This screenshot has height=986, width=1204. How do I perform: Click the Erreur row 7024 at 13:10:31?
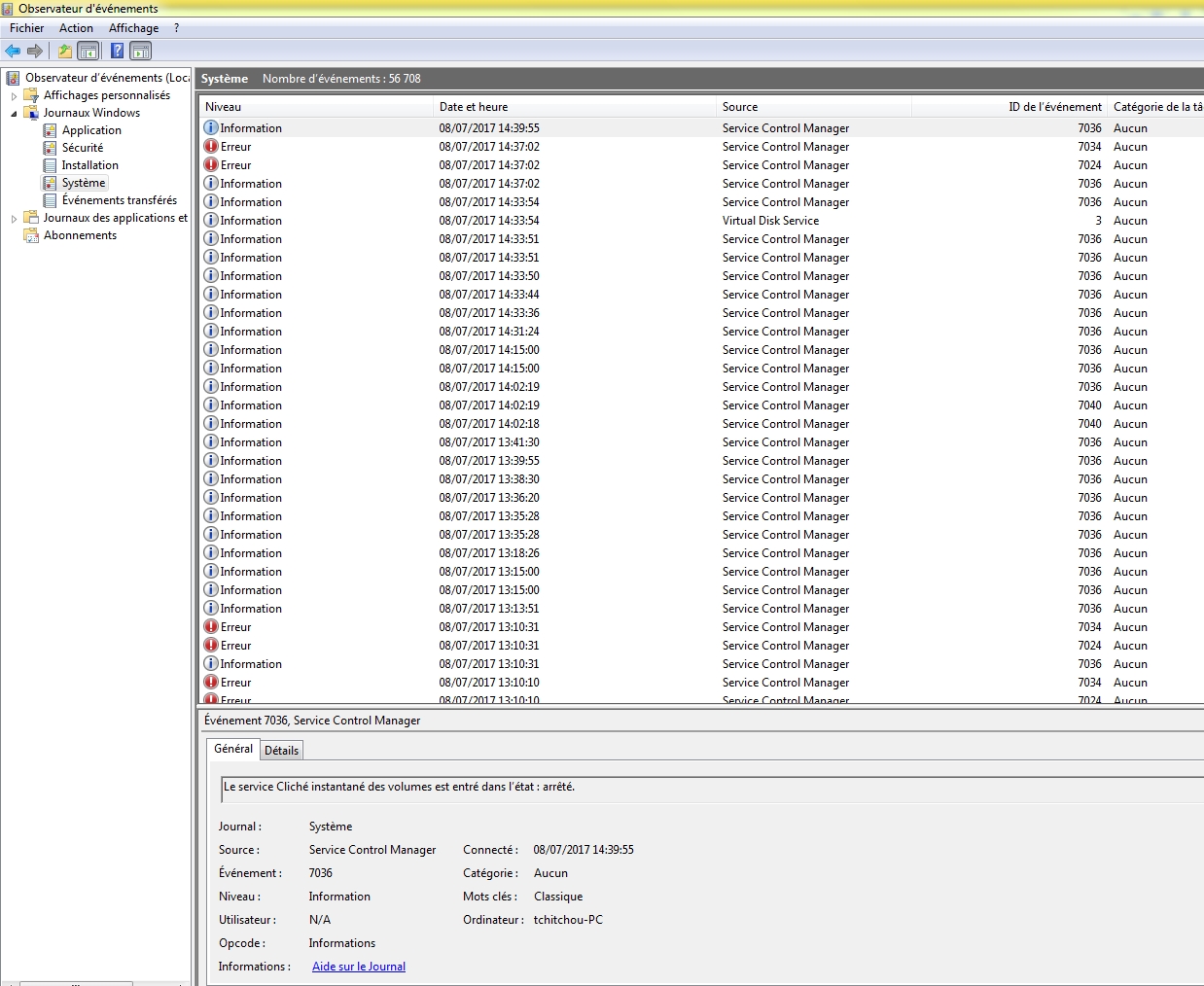tap(701, 646)
